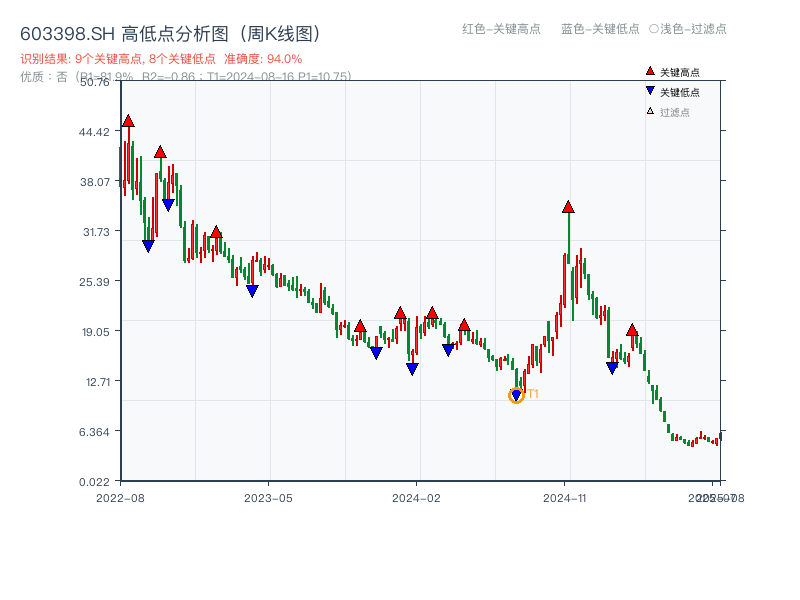
Task: Click the 2023-05 x-axis date label
Action: click(x=266, y=495)
